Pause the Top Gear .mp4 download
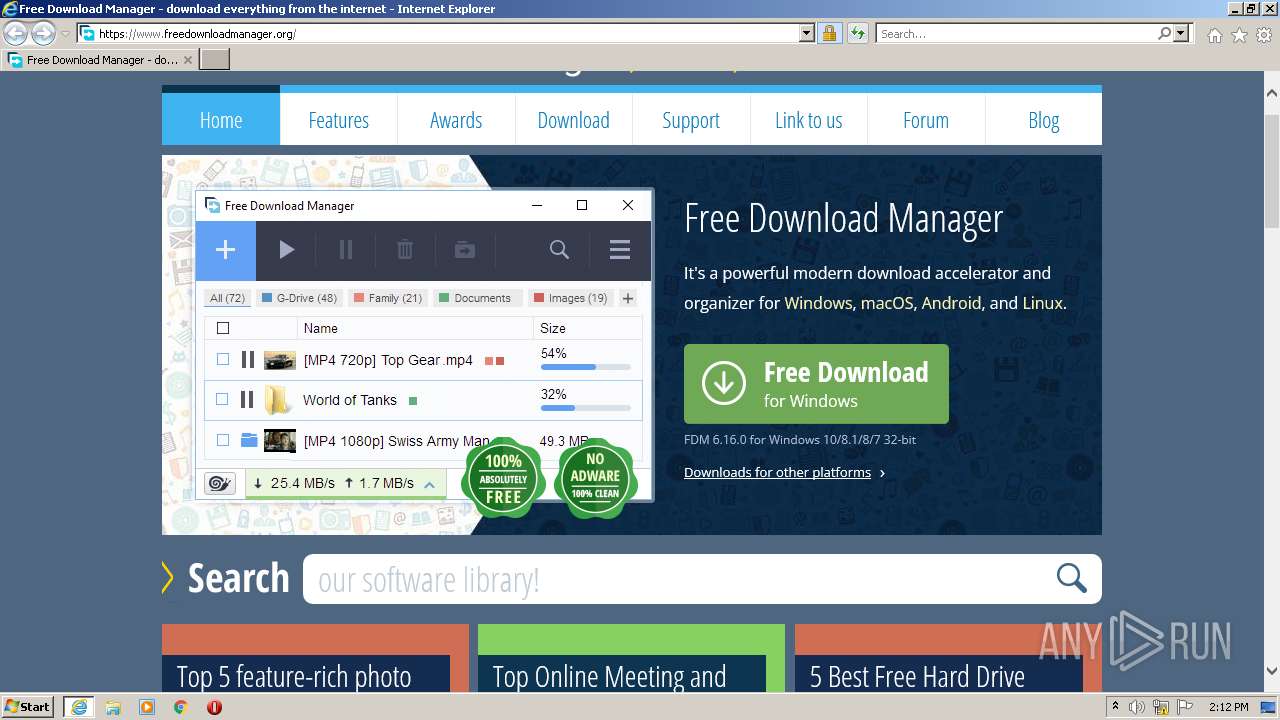The image size is (1280, 720). coord(247,359)
